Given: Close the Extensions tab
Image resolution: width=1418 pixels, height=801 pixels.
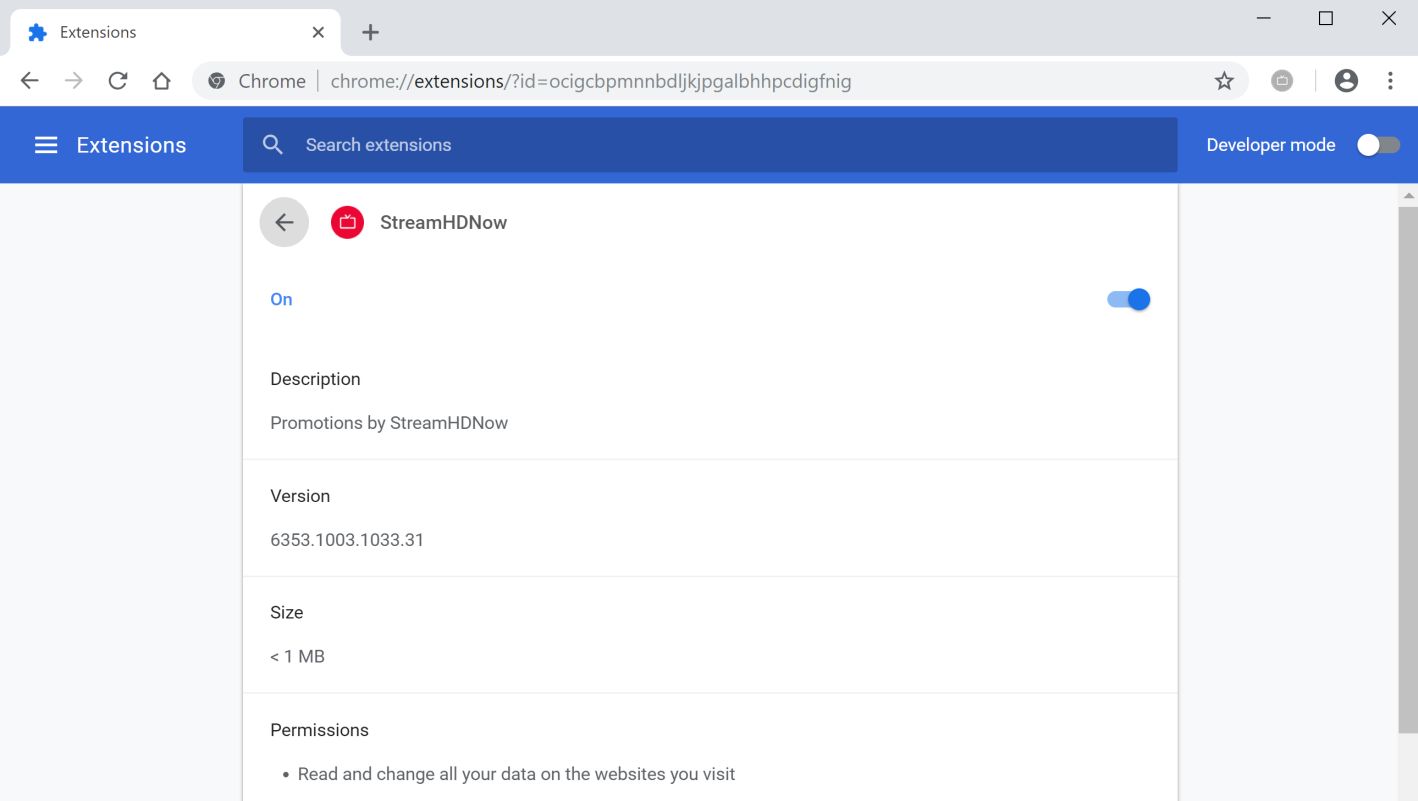Looking at the screenshot, I should click(318, 32).
